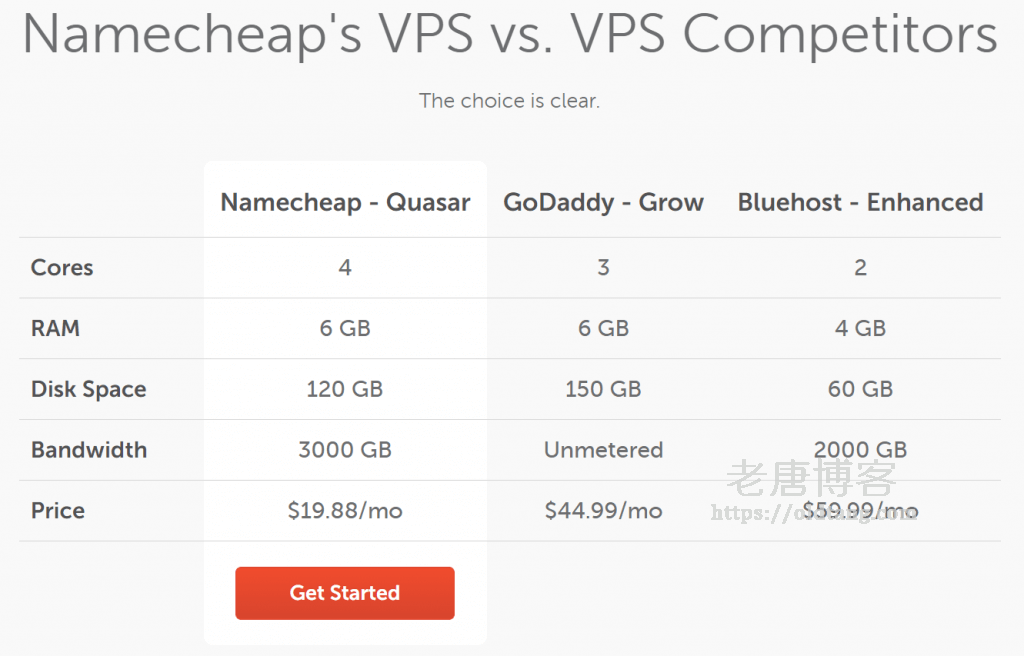Click the Disk Space row label
The image size is (1024, 656).
click(88, 390)
